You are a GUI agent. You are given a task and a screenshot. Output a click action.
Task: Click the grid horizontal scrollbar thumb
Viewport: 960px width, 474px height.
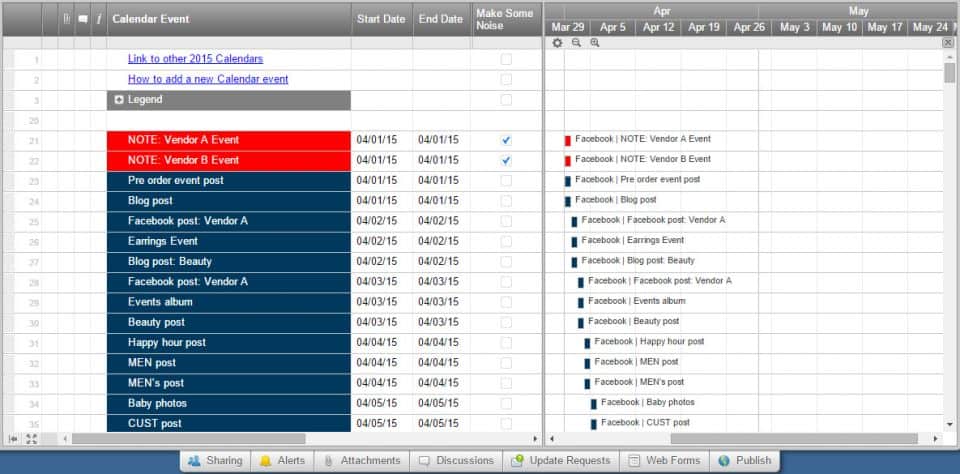tap(189, 438)
